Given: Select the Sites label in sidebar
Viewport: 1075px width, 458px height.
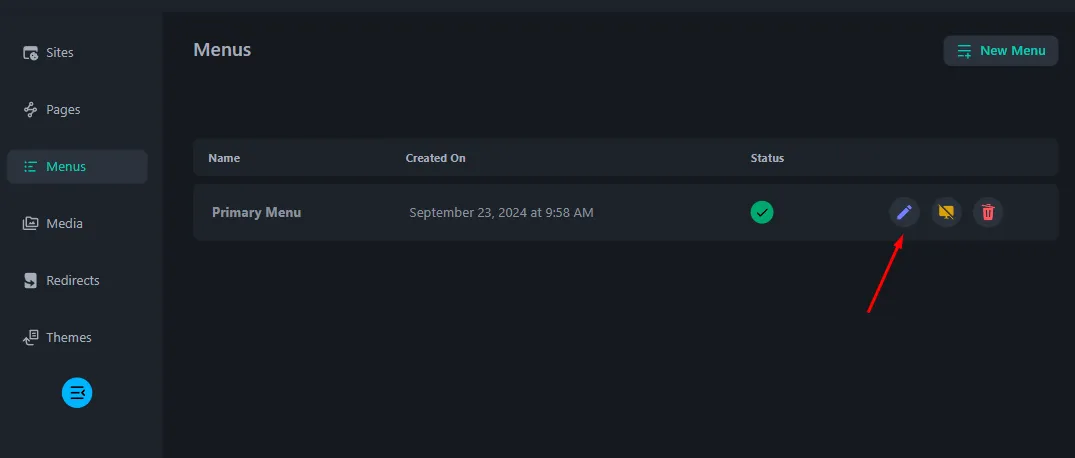Looking at the screenshot, I should pos(60,53).
